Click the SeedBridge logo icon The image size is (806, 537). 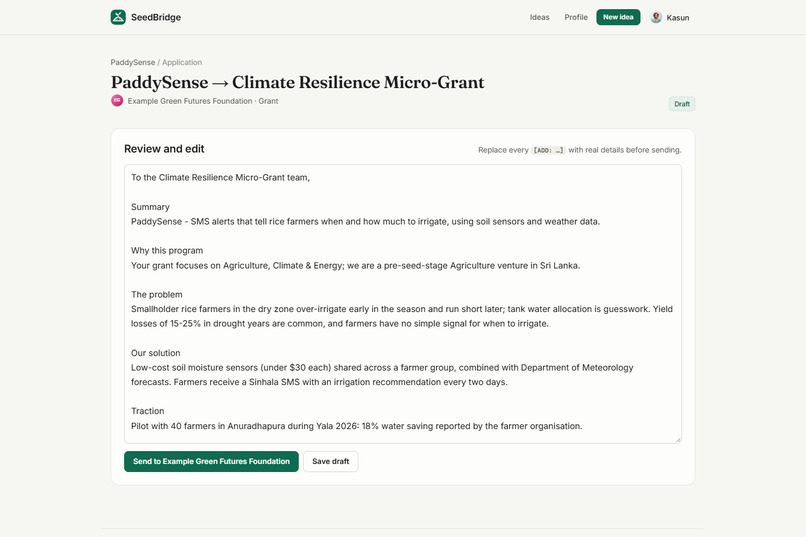(118, 17)
